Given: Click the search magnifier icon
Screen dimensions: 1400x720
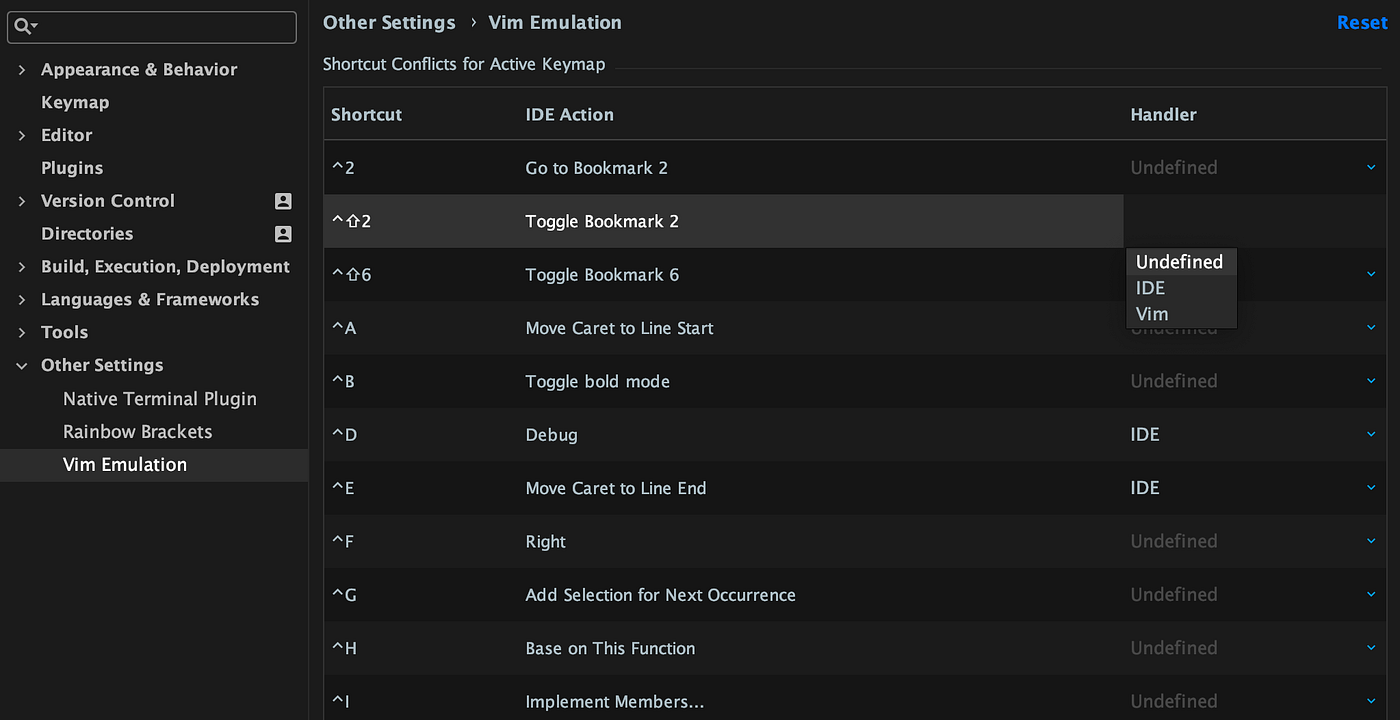Looking at the screenshot, I should [23, 27].
